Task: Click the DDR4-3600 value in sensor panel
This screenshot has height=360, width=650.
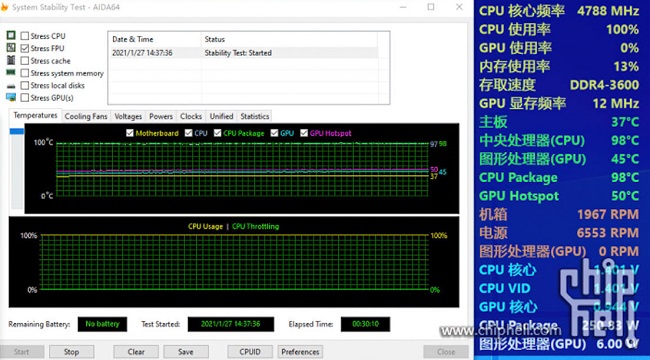Action: (604, 85)
